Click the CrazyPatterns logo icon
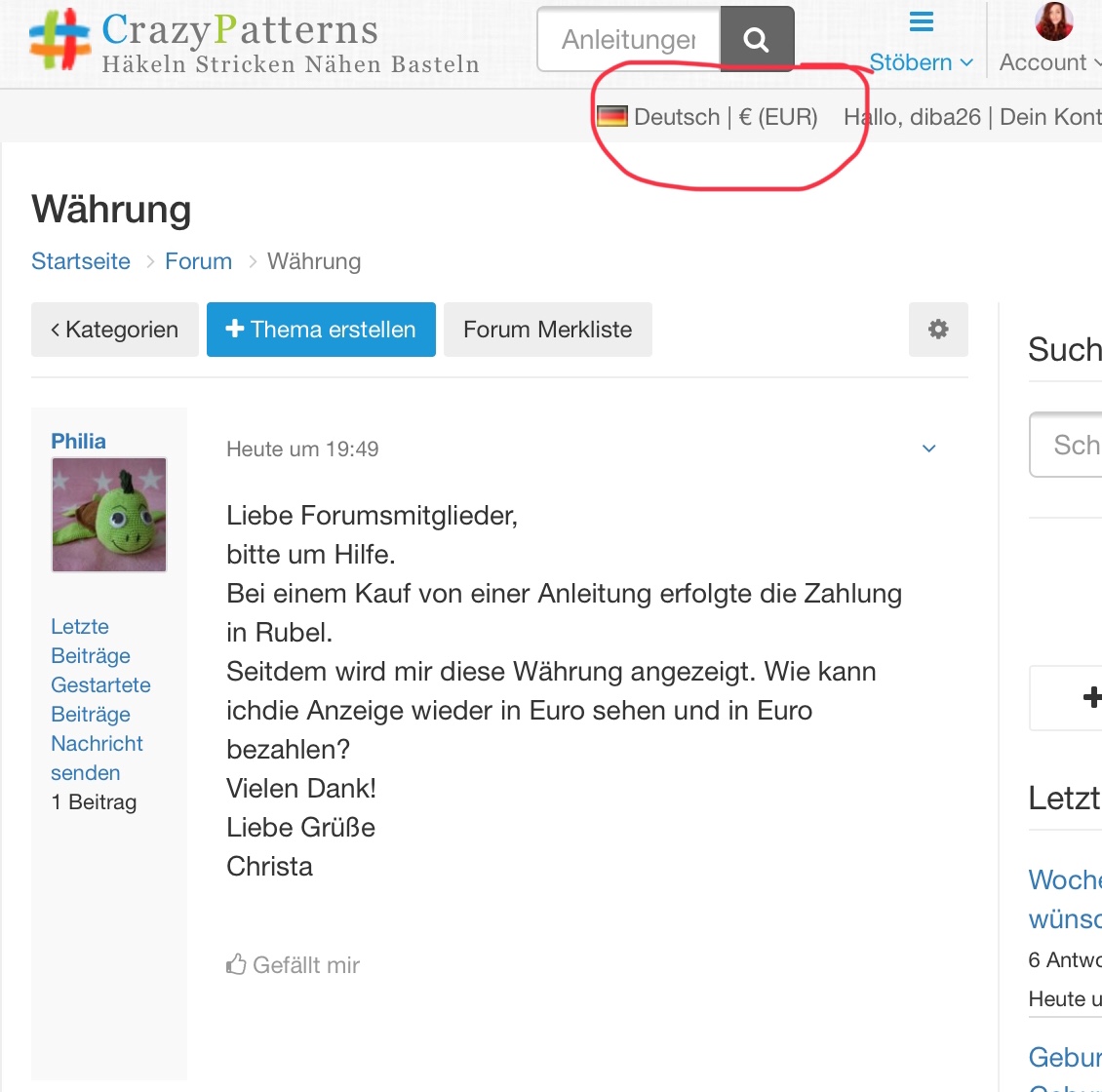The width and height of the screenshot is (1102, 1092). tap(59, 39)
